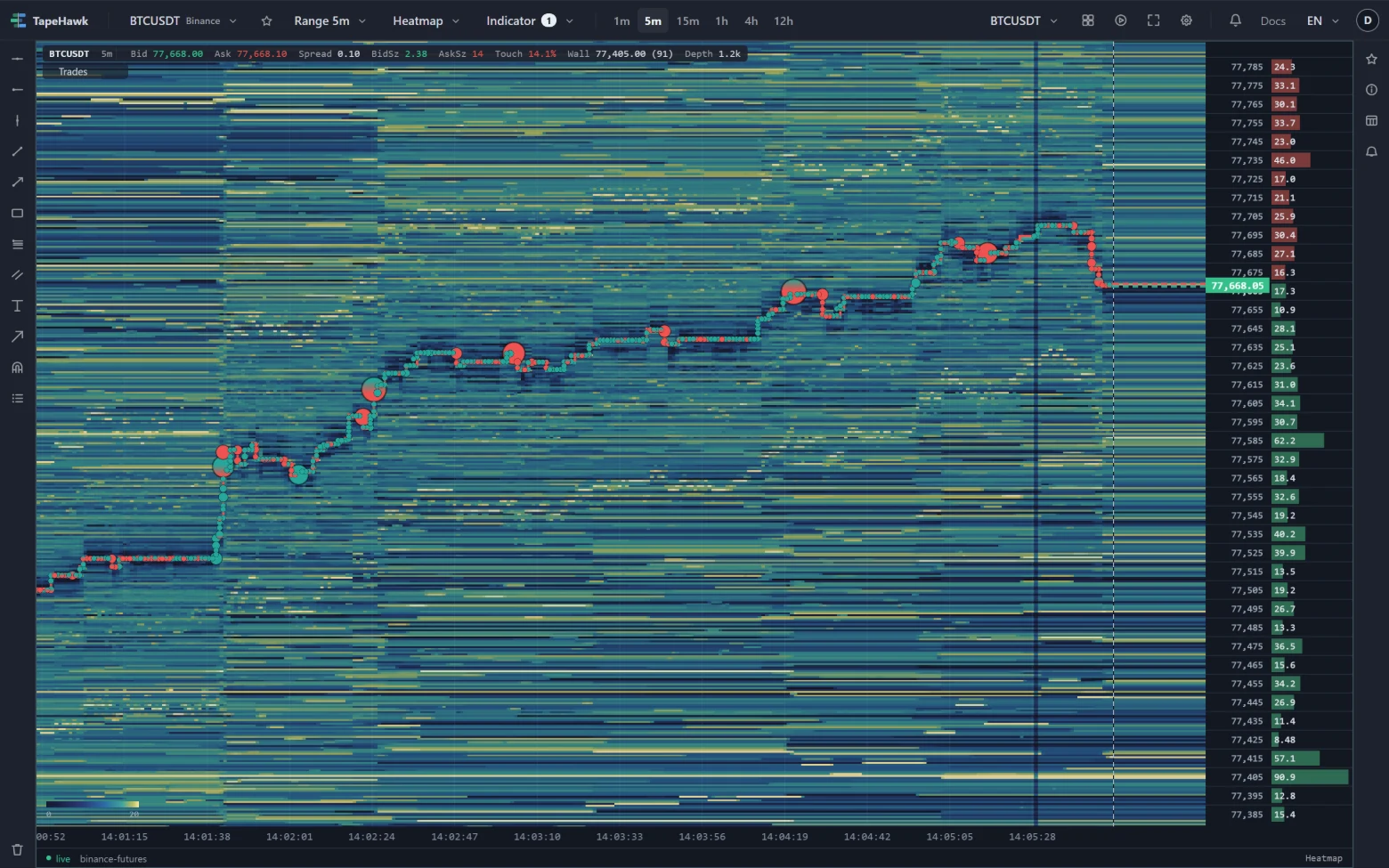Select the text annotation tool

[17, 306]
